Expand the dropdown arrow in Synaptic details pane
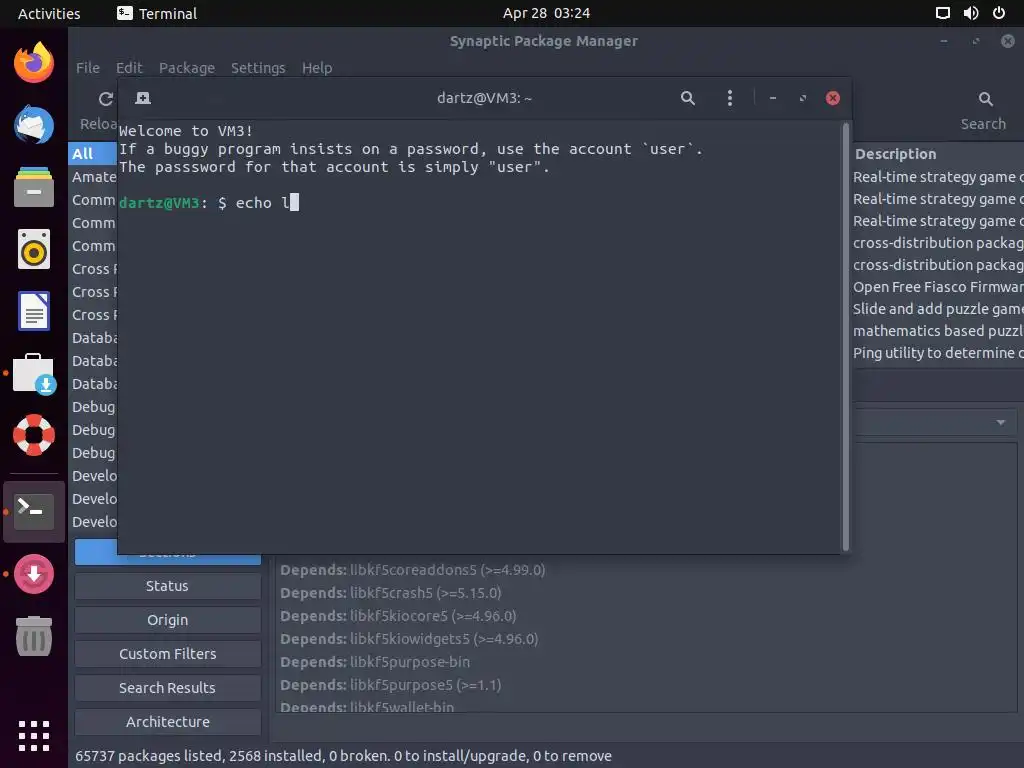The height and width of the screenshot is (768, 1024). click(x=1000, y=423)
